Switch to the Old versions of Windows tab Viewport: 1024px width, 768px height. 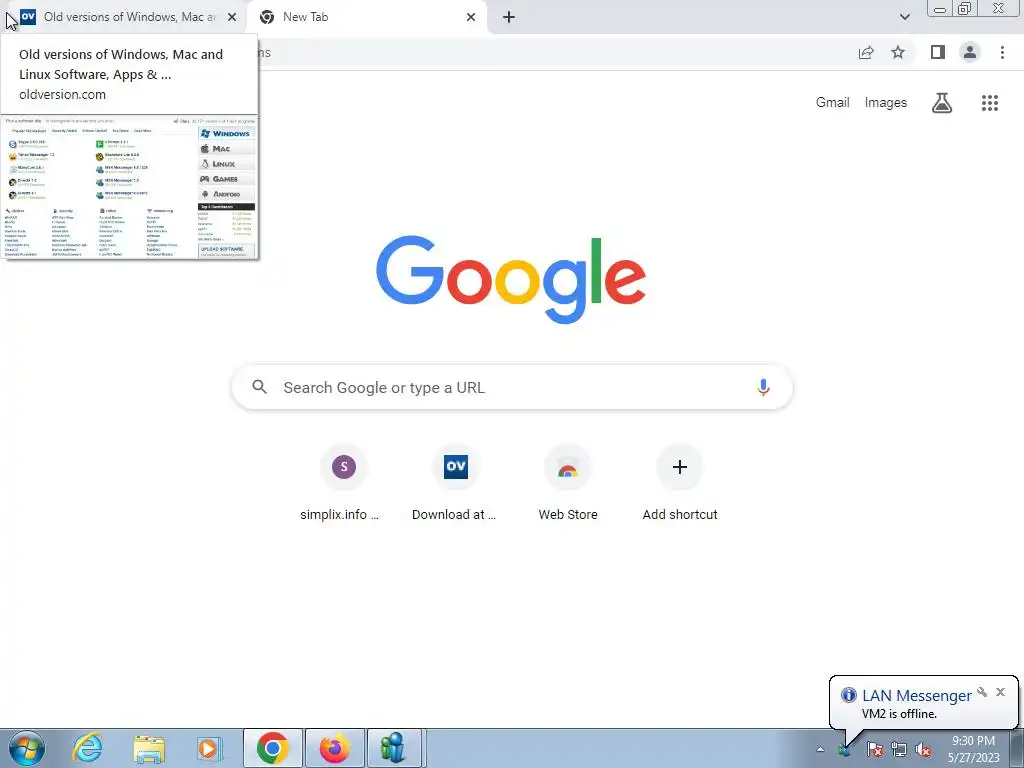(124, 18)
